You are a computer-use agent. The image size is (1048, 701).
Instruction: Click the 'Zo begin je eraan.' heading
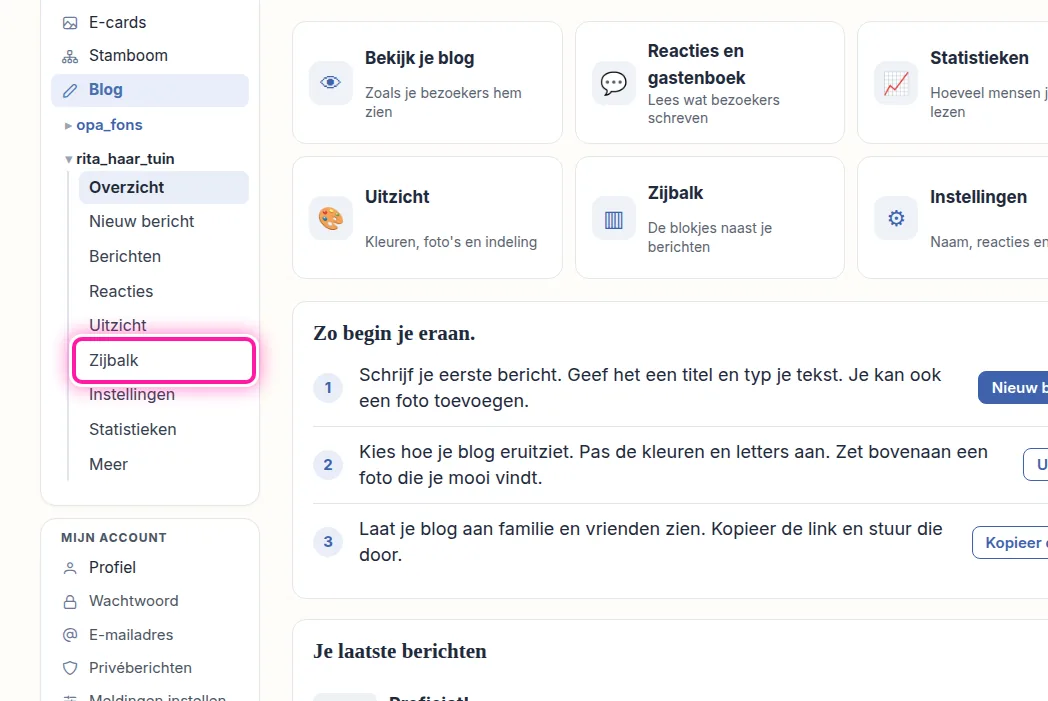point(394,333)
